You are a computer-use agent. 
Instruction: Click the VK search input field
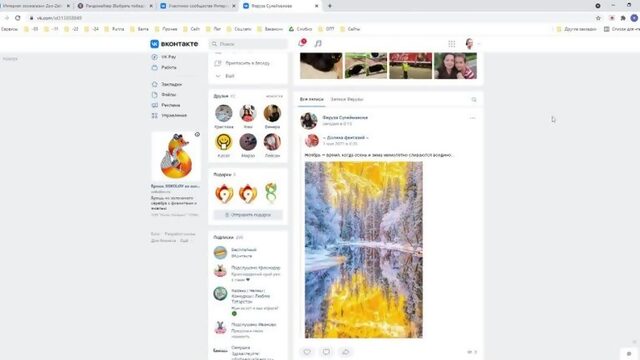pyautogui.click(x=248, y=44)
